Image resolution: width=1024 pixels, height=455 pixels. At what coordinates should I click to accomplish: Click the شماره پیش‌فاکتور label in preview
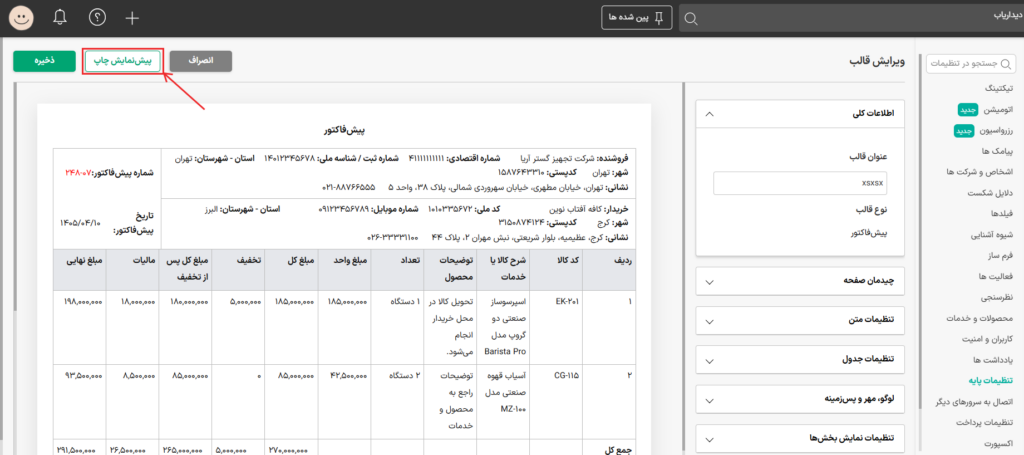(124, 173)
